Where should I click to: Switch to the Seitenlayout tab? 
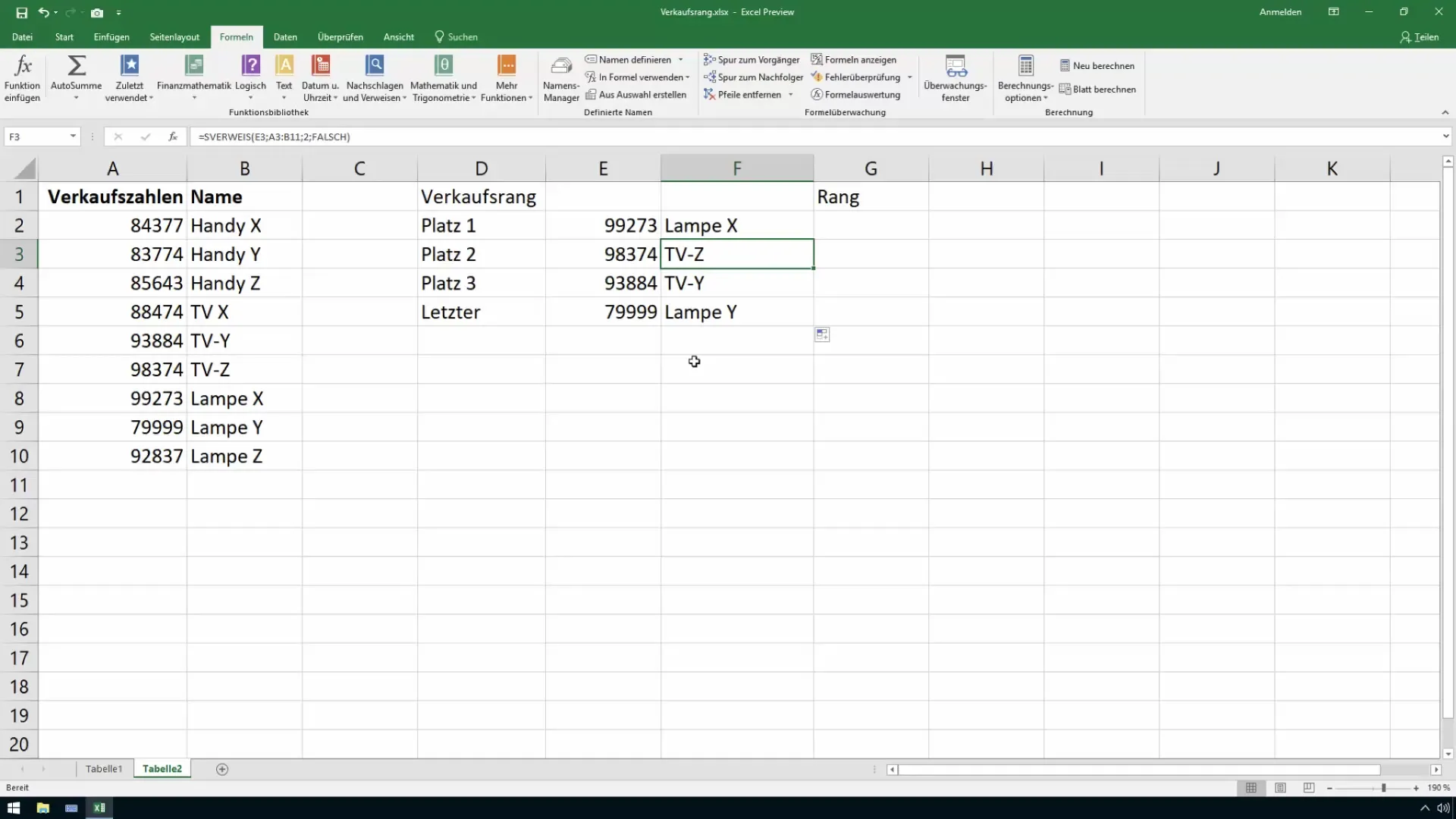point(174,37)
